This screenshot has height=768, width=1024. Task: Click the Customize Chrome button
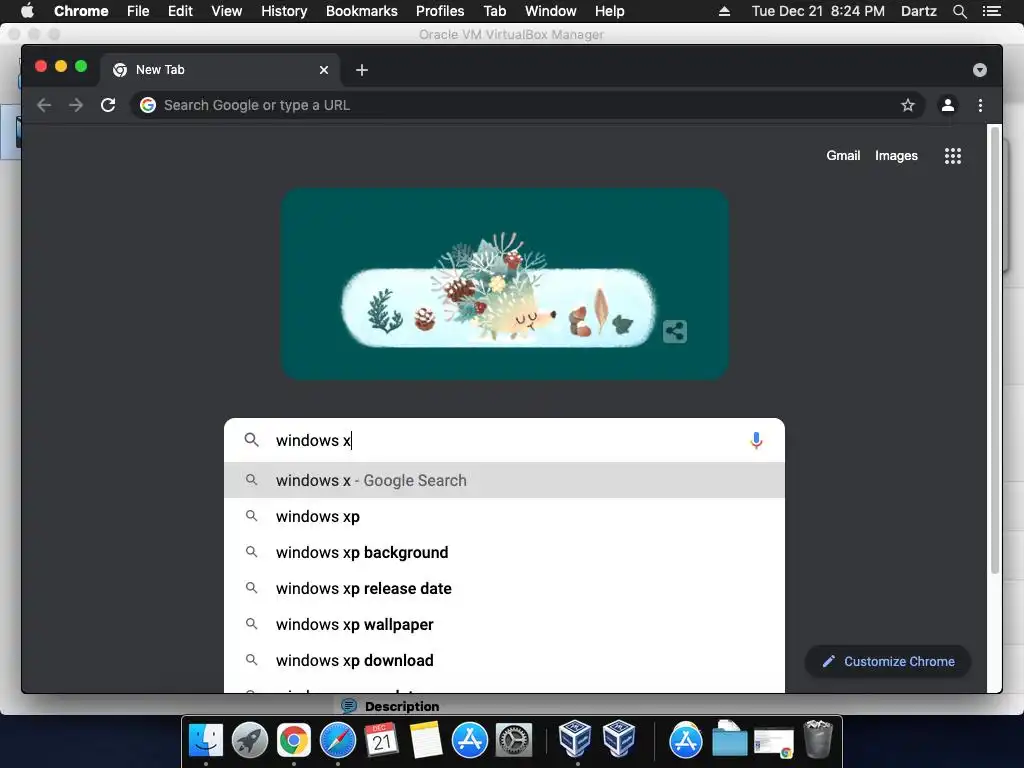[888, 662]
